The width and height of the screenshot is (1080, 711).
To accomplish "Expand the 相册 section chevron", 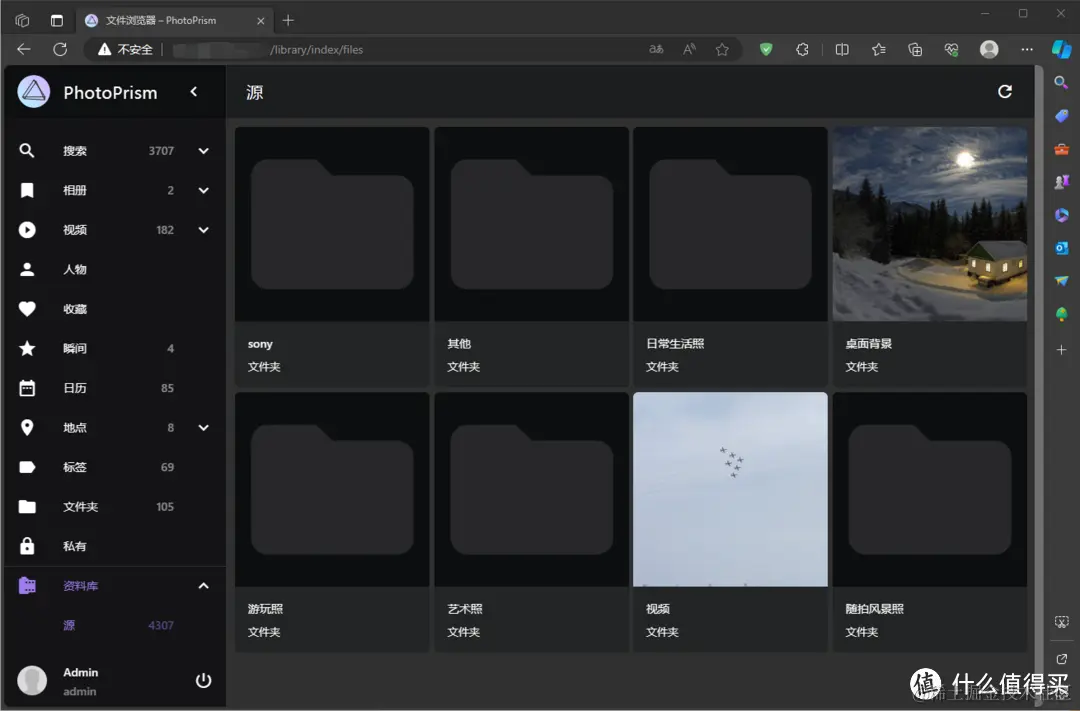I will (203, 190).
